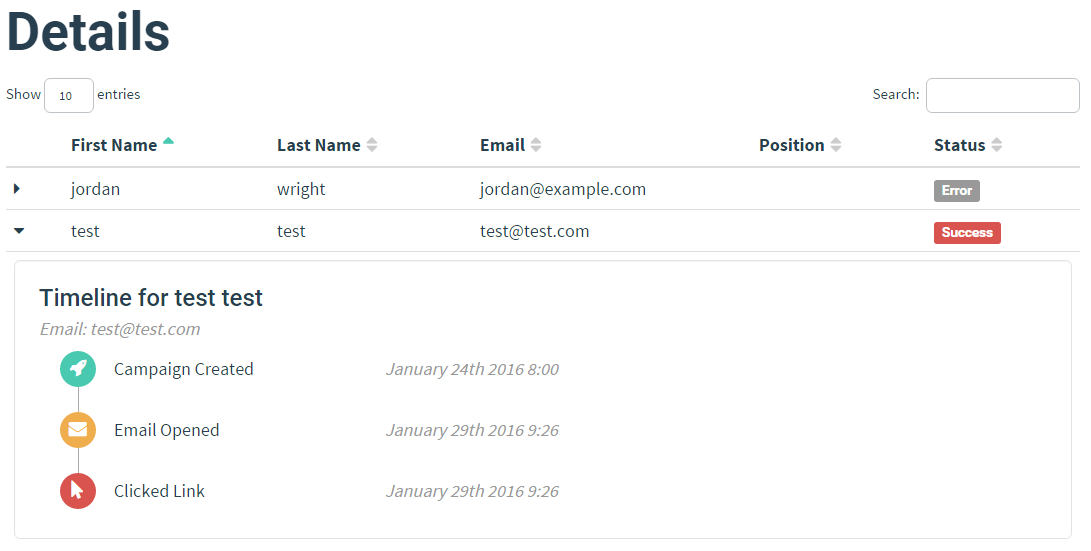Click sort arrows next to Position
The height and width of the screenshot is (551, 1091).
point(836,145)
